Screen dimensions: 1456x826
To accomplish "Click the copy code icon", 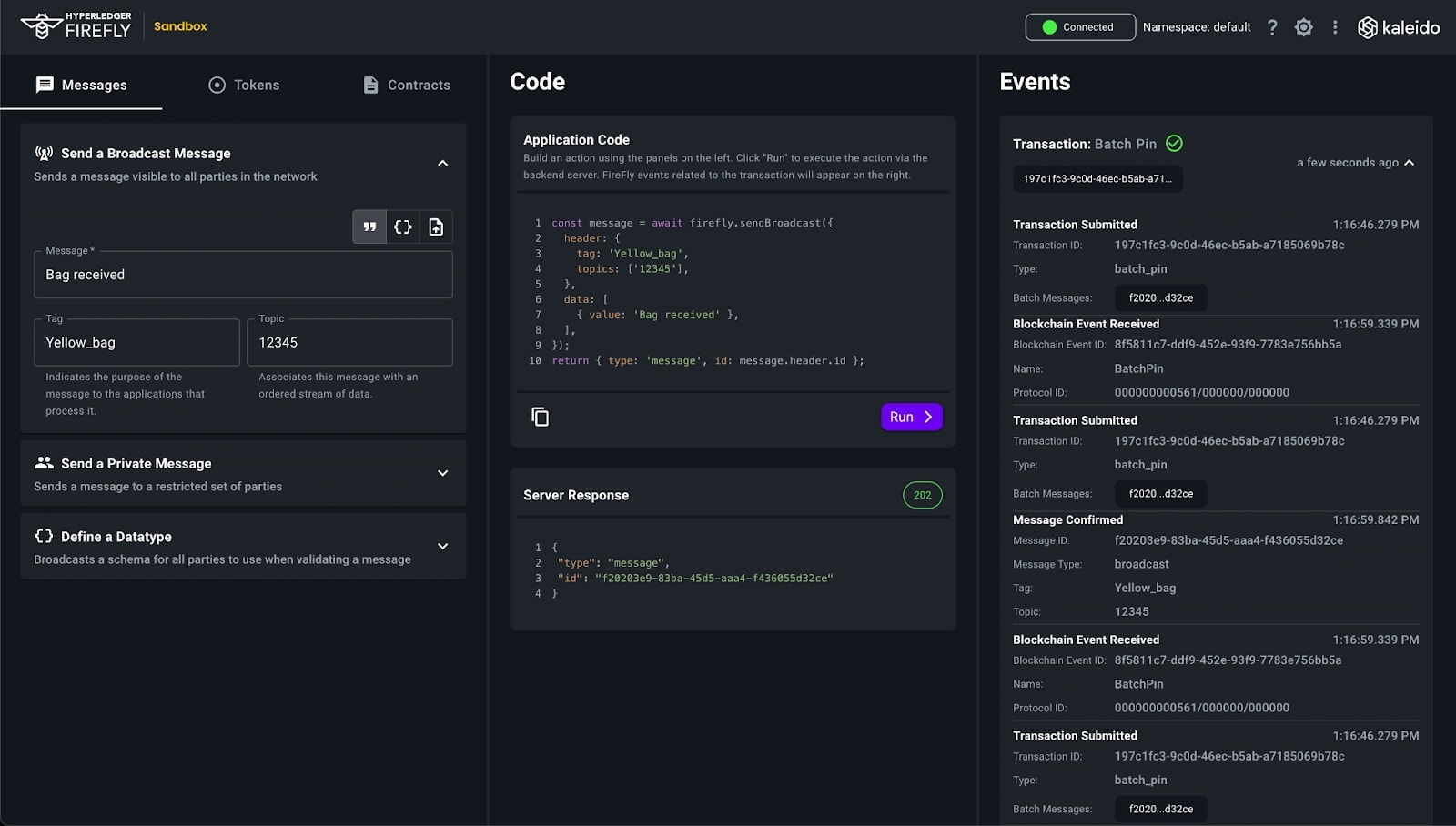I will 540,417.
